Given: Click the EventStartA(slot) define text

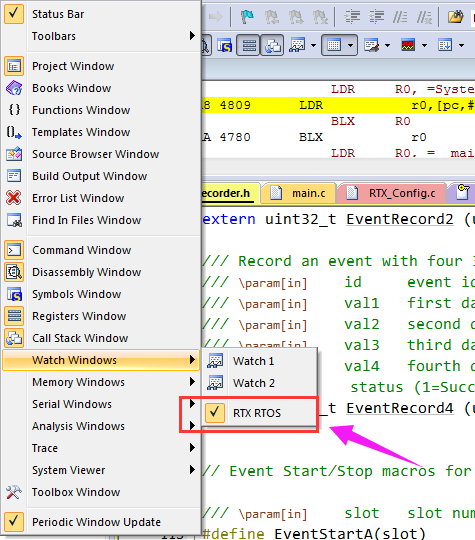Looking at the screenshot, I should (x=350, y=533).
